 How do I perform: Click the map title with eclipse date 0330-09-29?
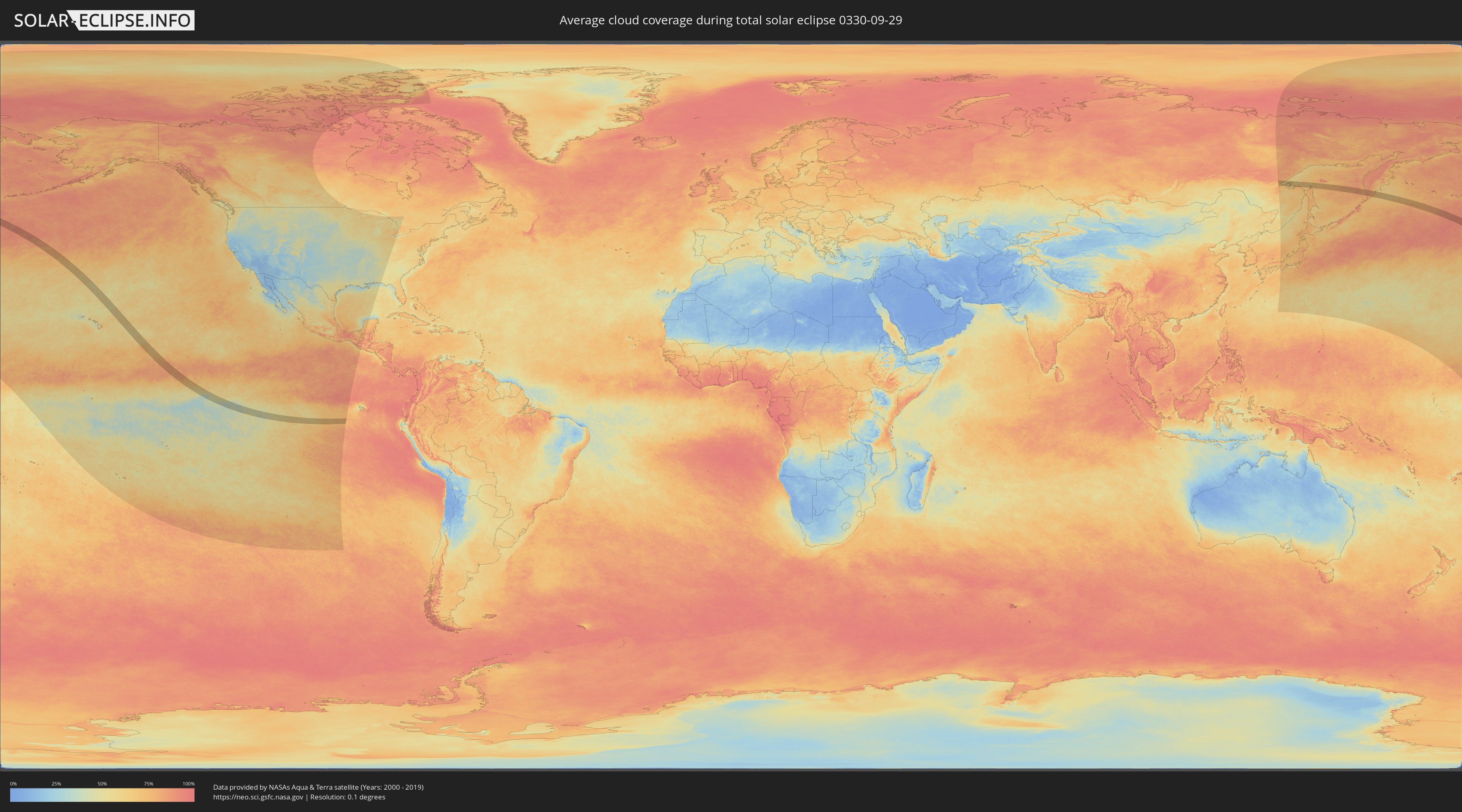click(x=731, y=20)
